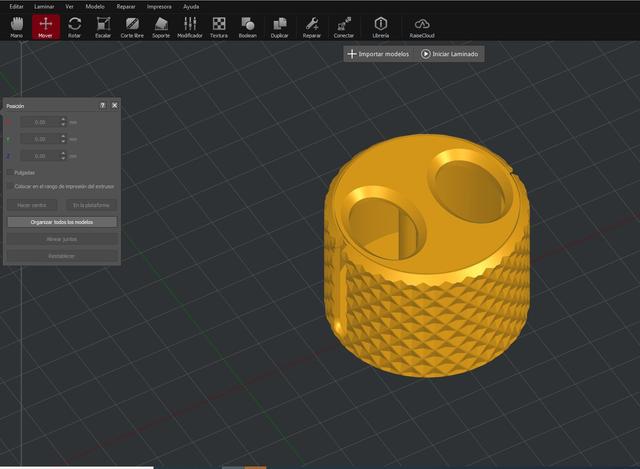Click the help icon in Posición panel
640x469 pixels.
pos(102,105)
